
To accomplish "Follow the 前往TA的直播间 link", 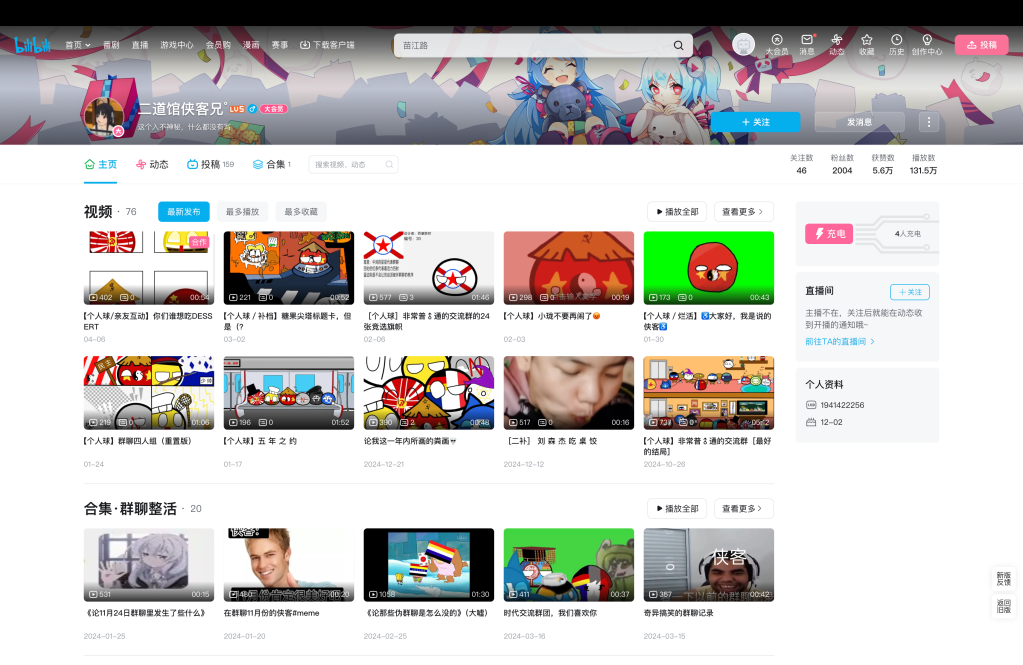I will [840, 341].
